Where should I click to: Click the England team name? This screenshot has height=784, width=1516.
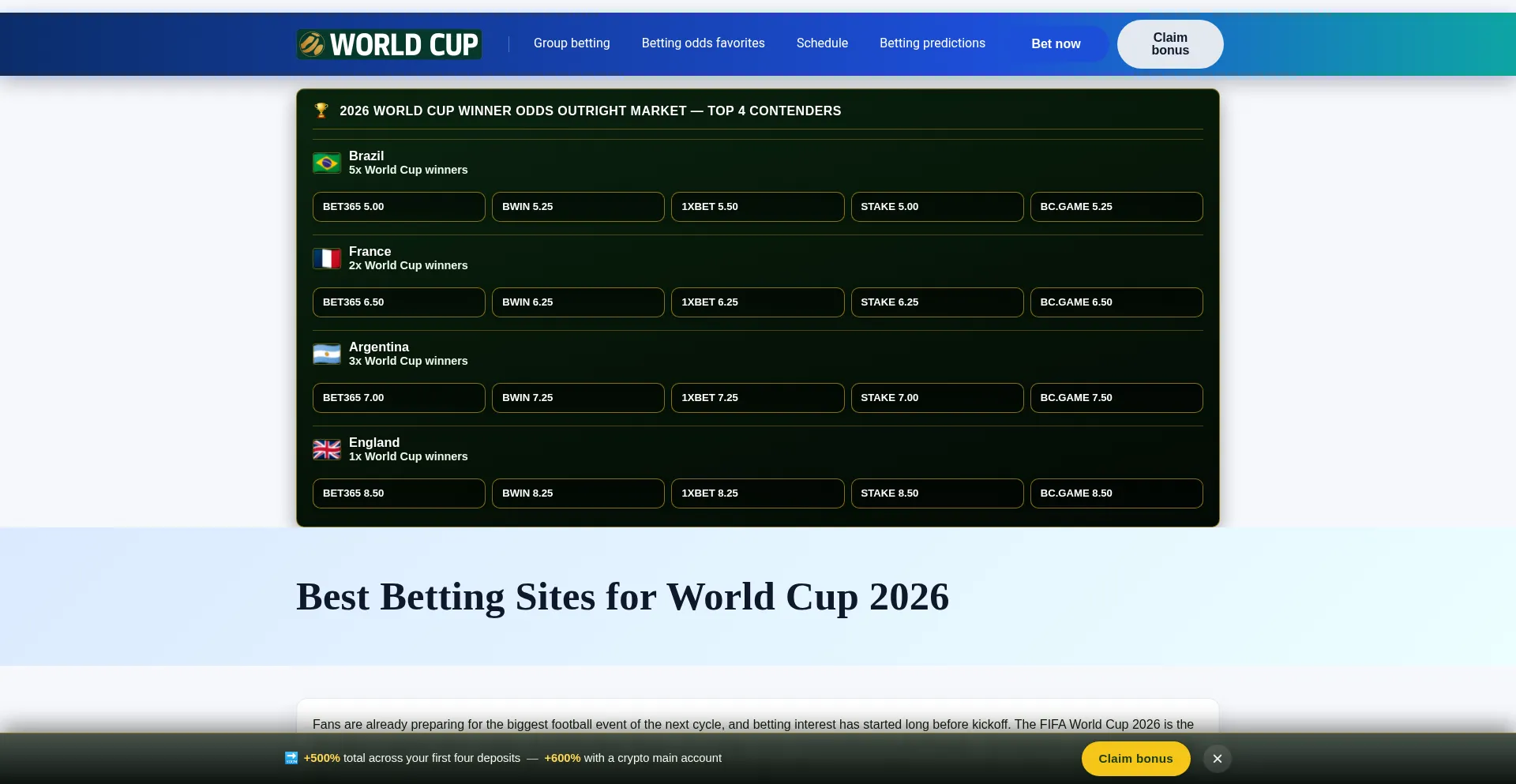pos(374,443)
